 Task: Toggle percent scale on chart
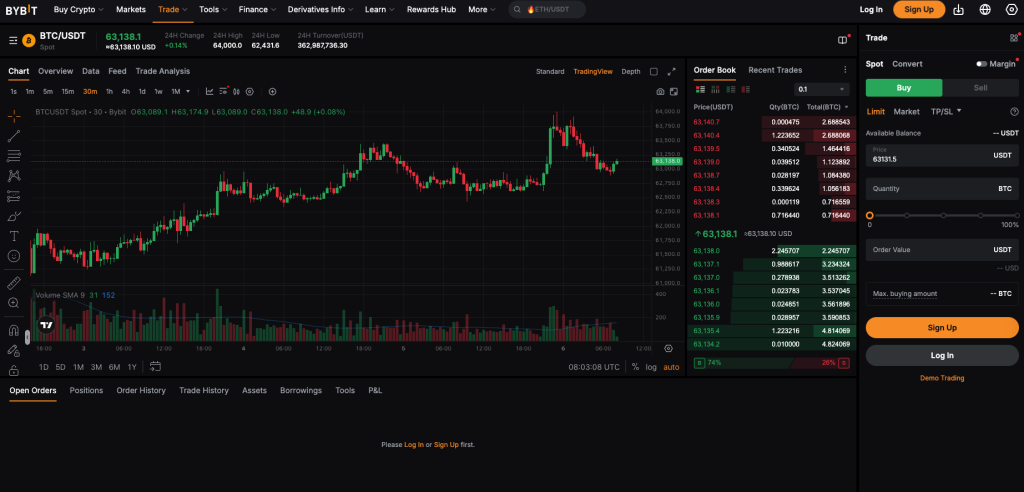[x=635, y=367]
